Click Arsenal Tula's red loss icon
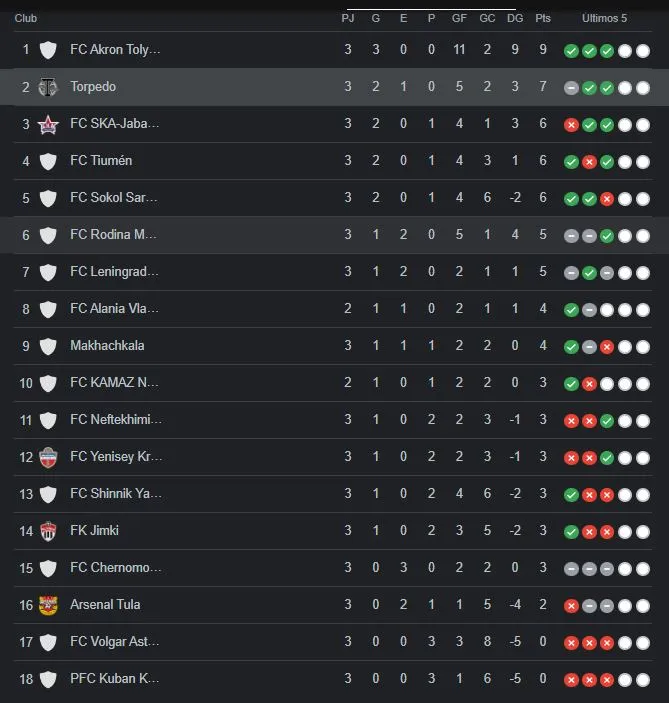 click(x=571, y=606)
